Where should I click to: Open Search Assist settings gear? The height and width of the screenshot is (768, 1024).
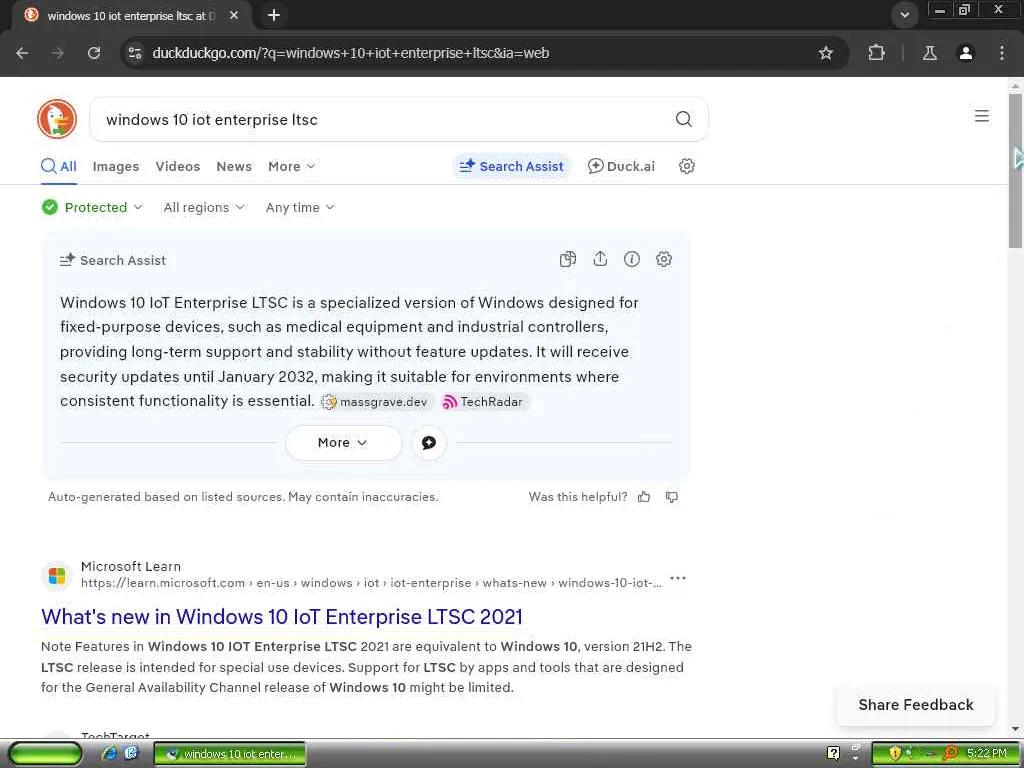pyautogui.click(x=664, y=259)
